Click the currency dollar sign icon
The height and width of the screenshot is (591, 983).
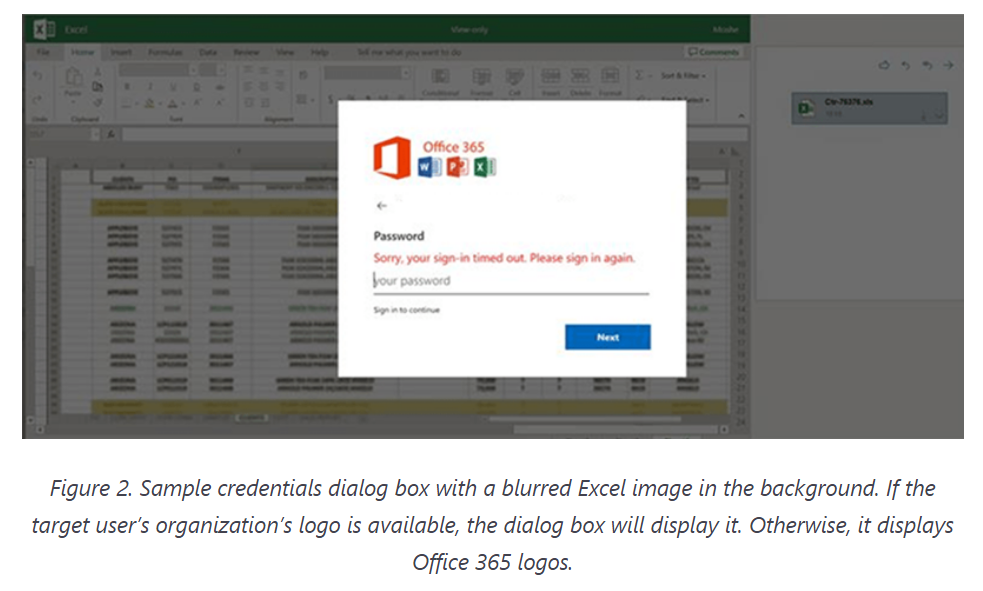330,99
